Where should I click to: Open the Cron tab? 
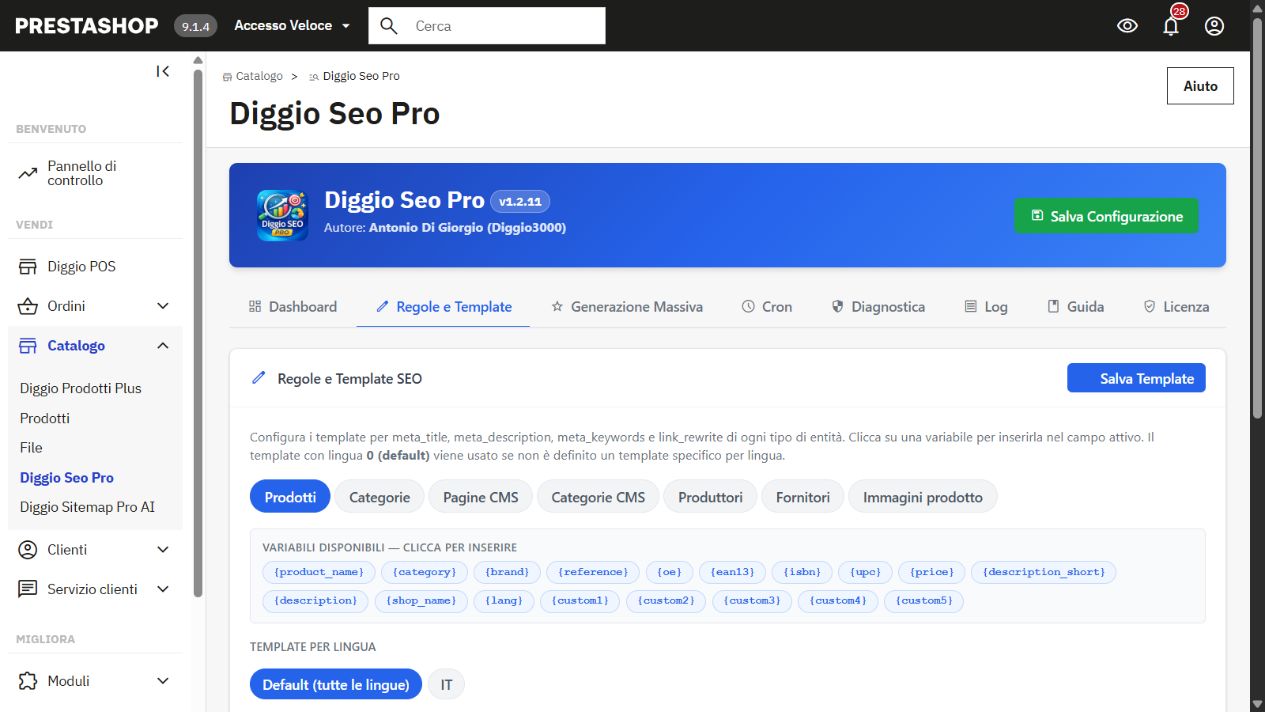pyautogui.click(x=767, y=307)
